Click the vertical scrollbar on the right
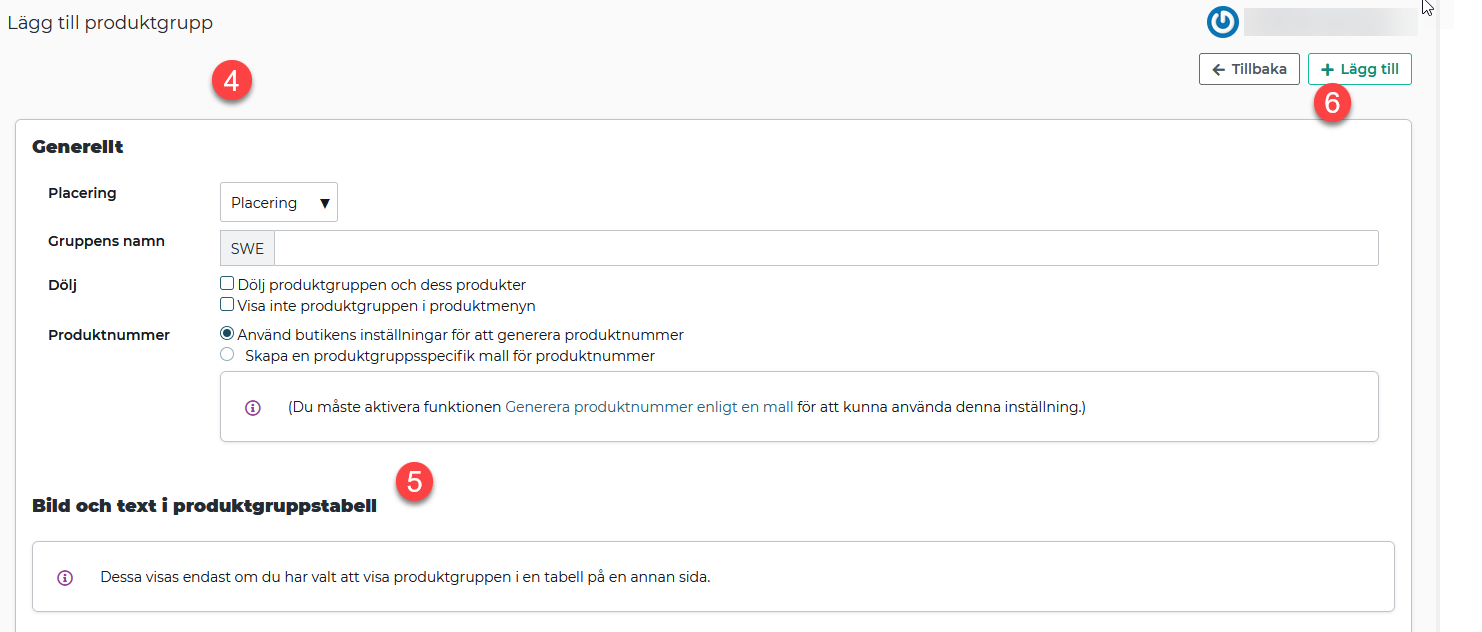 1437,300
